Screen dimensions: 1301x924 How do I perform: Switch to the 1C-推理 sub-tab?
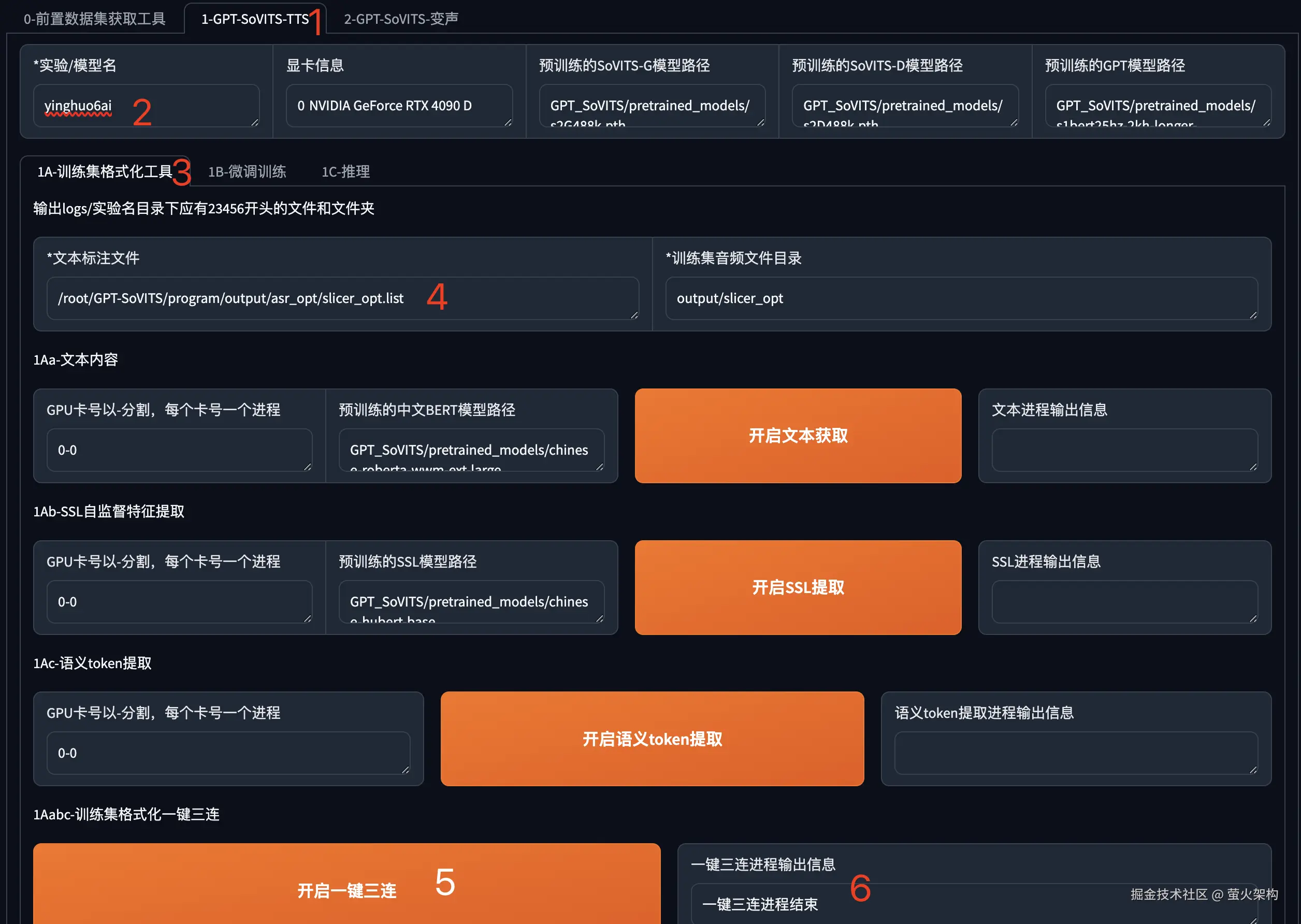(345, 171)
